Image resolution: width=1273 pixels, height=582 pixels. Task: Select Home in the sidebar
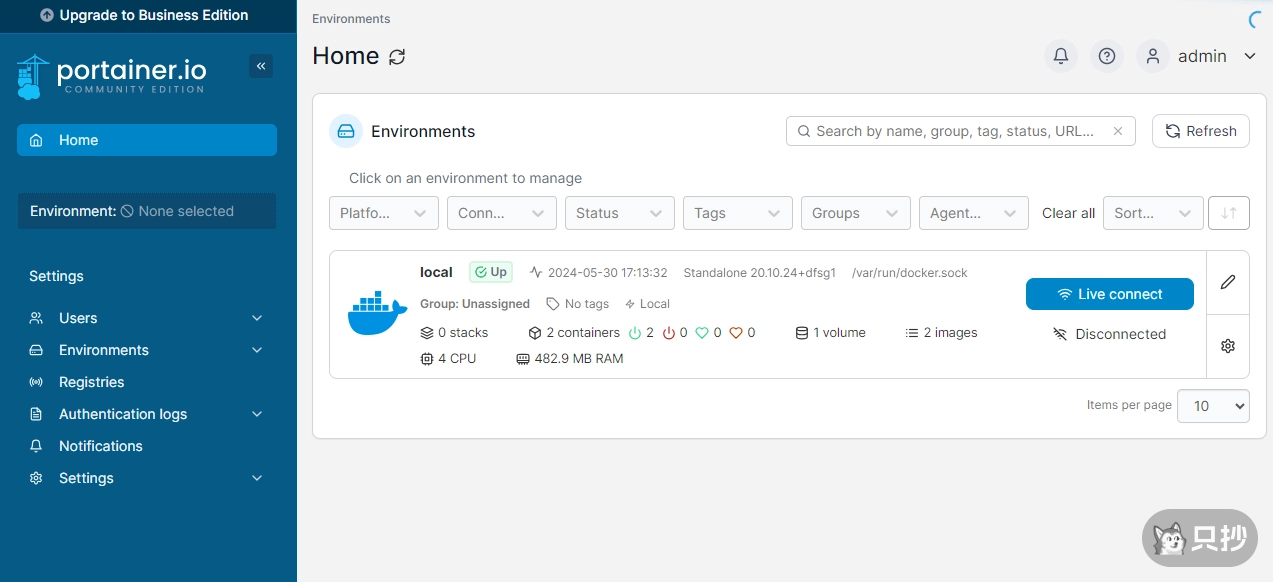pos(146,140)
